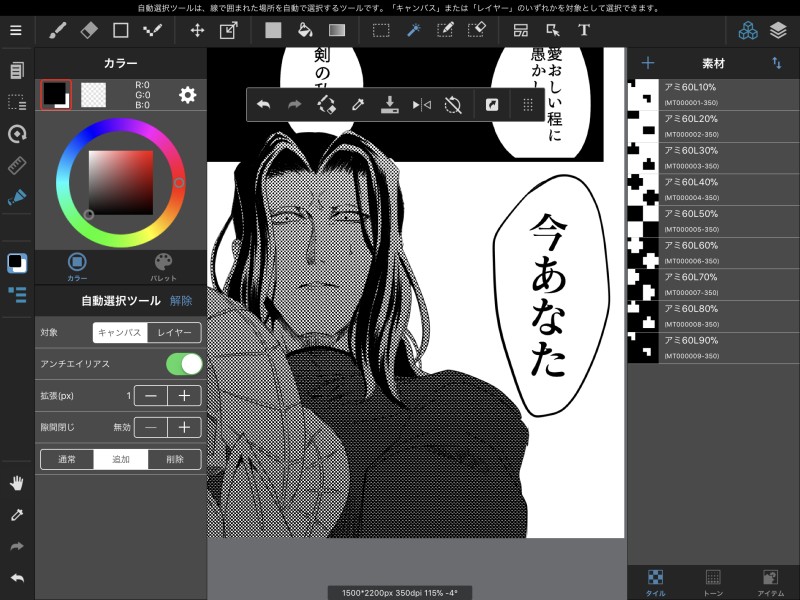The width and height of the screenshot is (800, 600).
Task: Select the Text tool
Action: pos(584,31)
